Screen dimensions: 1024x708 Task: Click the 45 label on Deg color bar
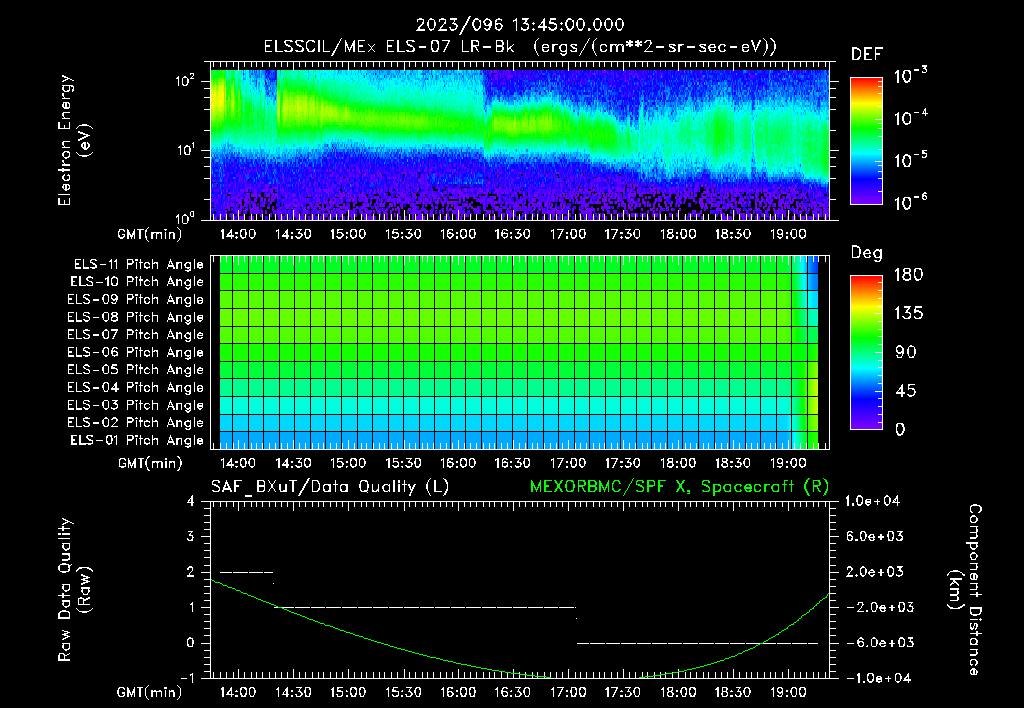click(x=906, y=391)
